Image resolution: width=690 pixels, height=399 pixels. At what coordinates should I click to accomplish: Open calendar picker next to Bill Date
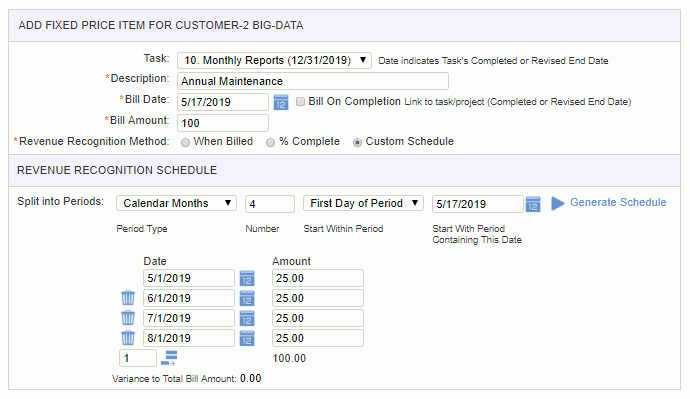point(281,102)
